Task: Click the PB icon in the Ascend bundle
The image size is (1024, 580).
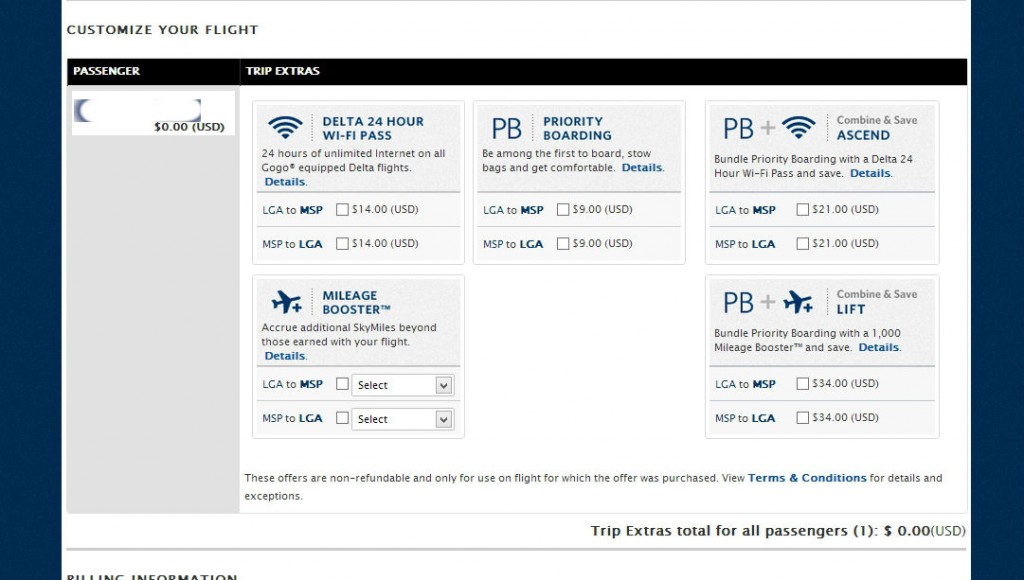Action: (739, 129)
